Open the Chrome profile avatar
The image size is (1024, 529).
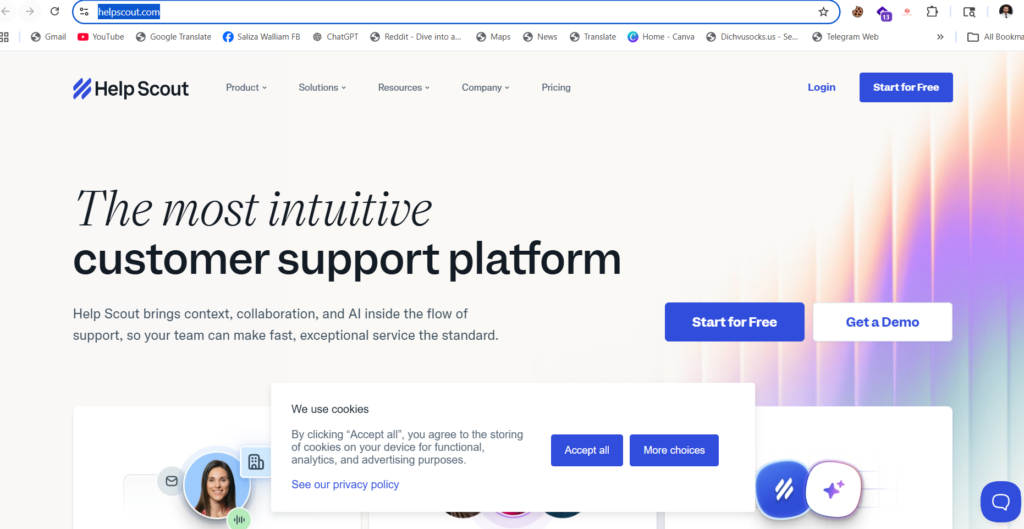1006,11
